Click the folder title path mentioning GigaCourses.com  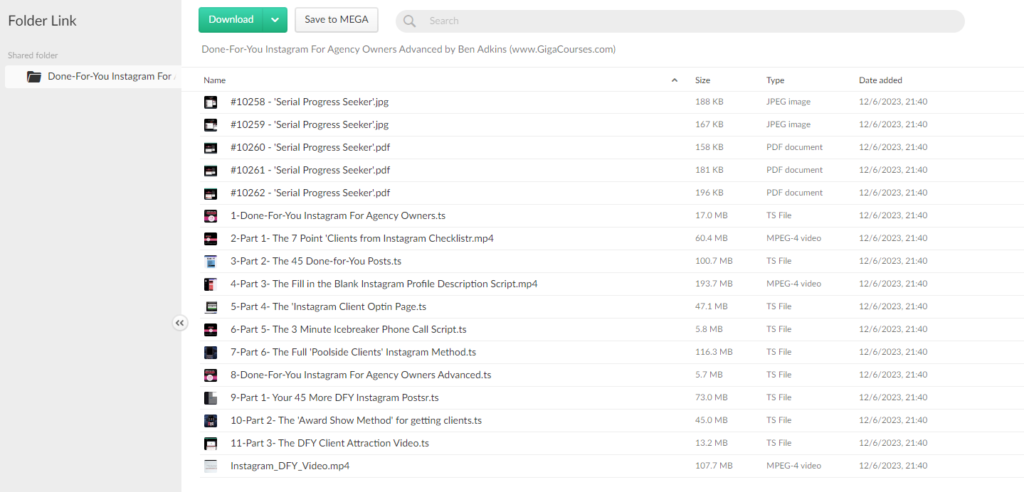point(408,49)
